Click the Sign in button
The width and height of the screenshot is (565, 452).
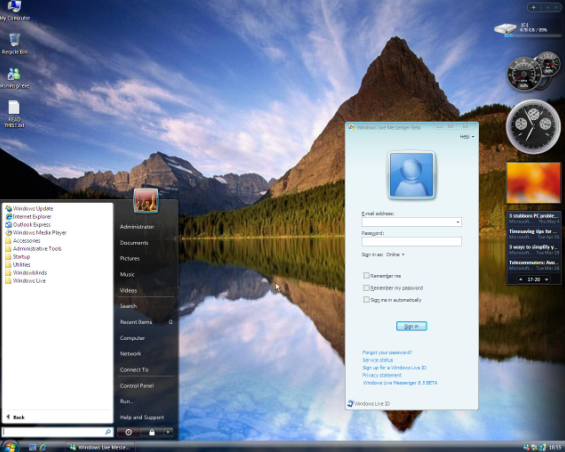(411, 326)
